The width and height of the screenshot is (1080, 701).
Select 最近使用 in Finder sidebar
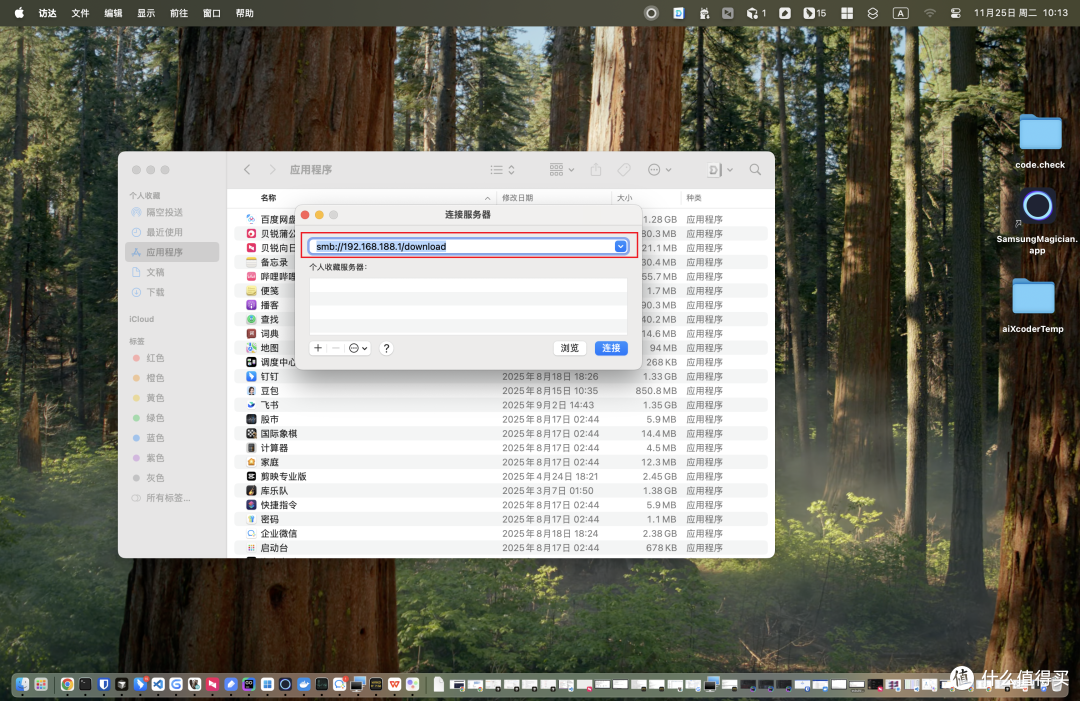[x=172, y=232]
